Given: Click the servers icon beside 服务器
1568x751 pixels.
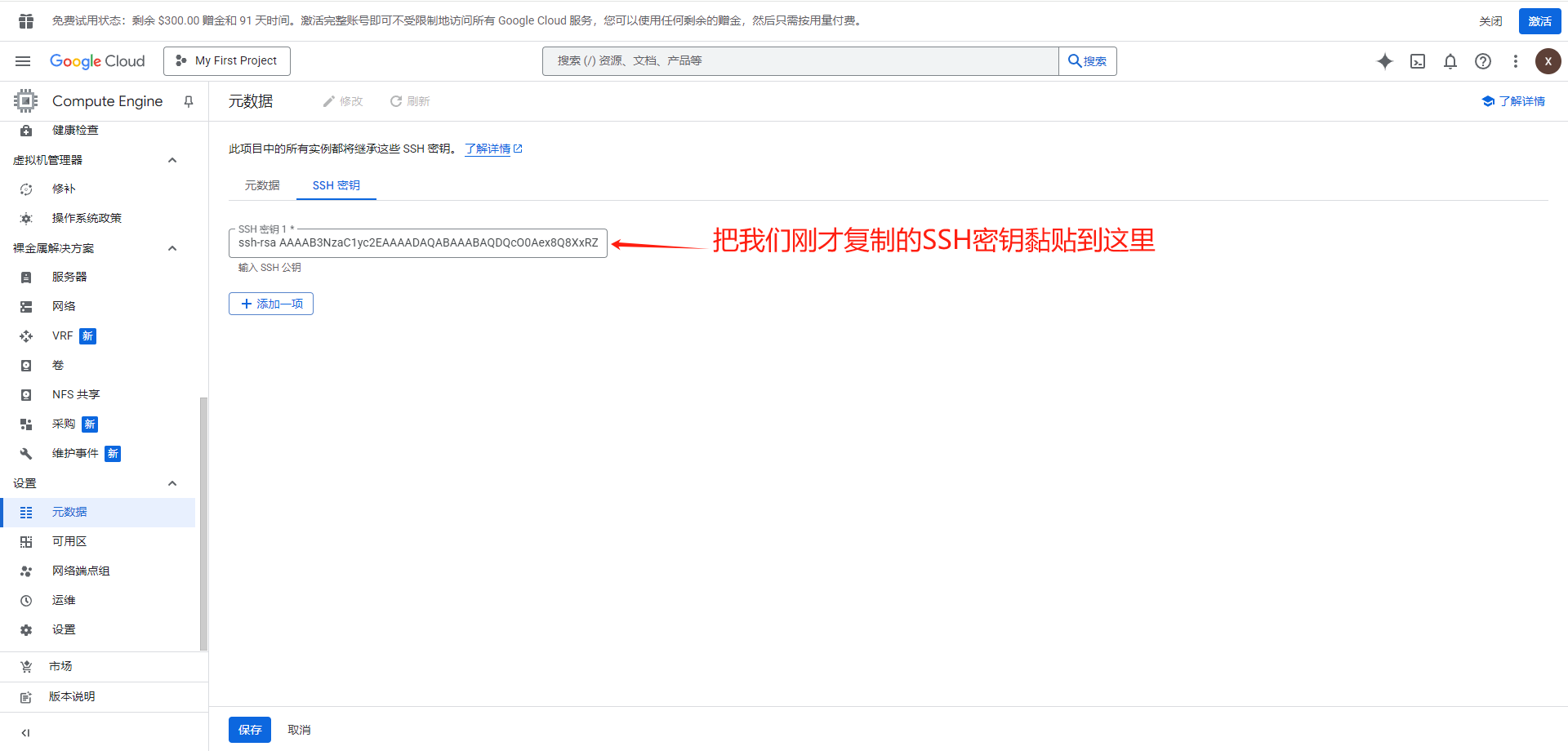Looking at the screenshot, I should click(26, 278).
